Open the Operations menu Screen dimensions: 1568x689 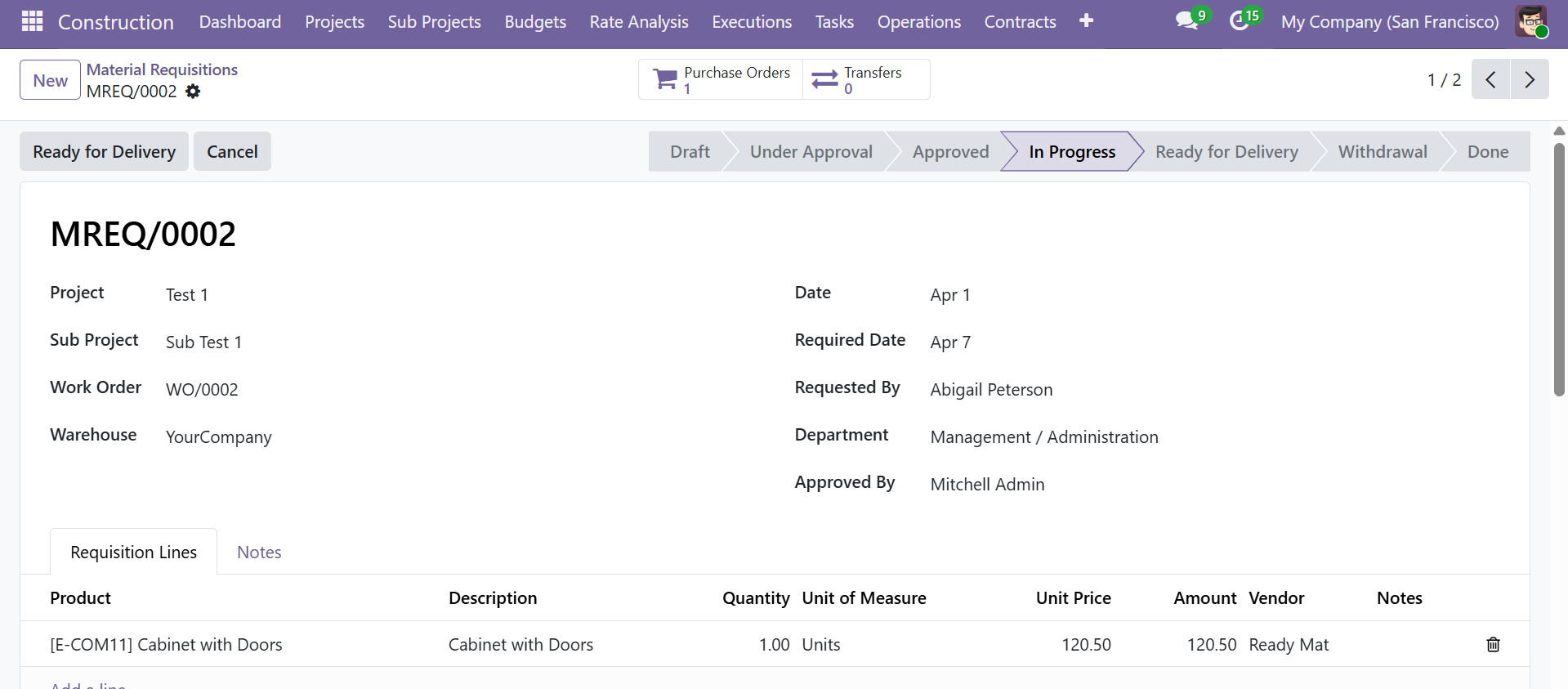pyautogui.click(x=919, y=22)
